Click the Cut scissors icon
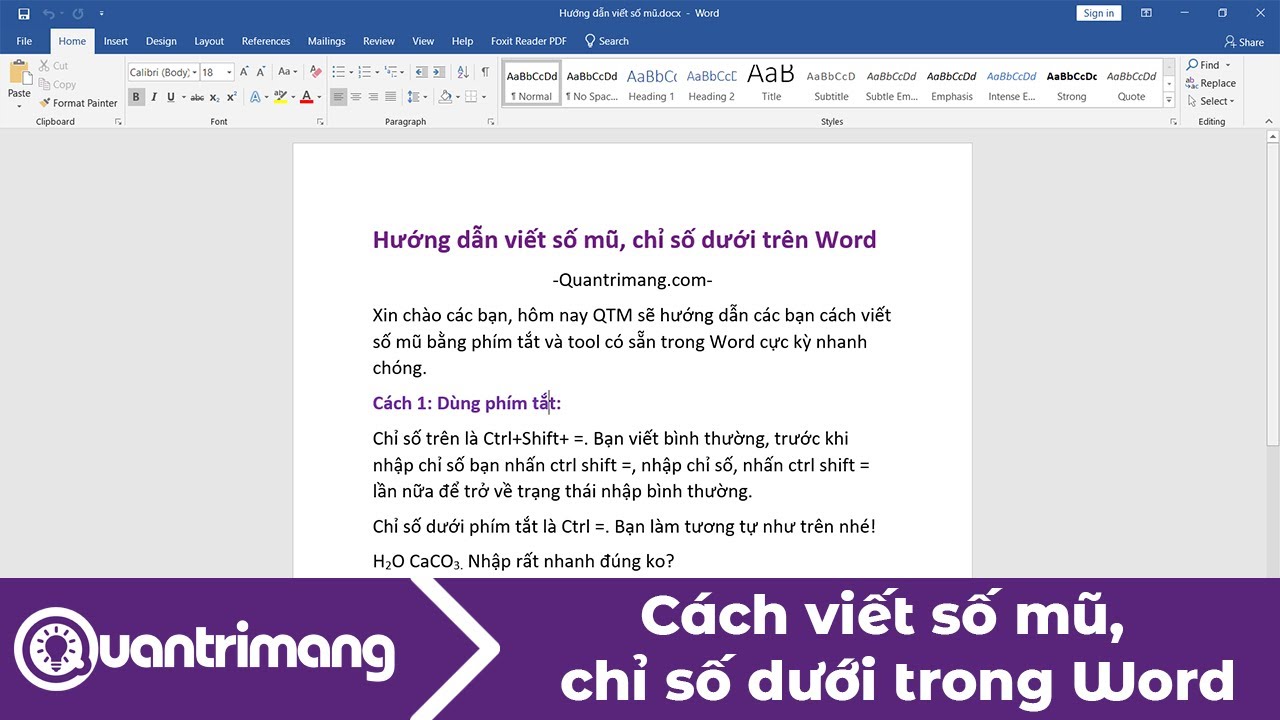The height and width of the screenshot is (720, 1280). [x=45, y=66]
